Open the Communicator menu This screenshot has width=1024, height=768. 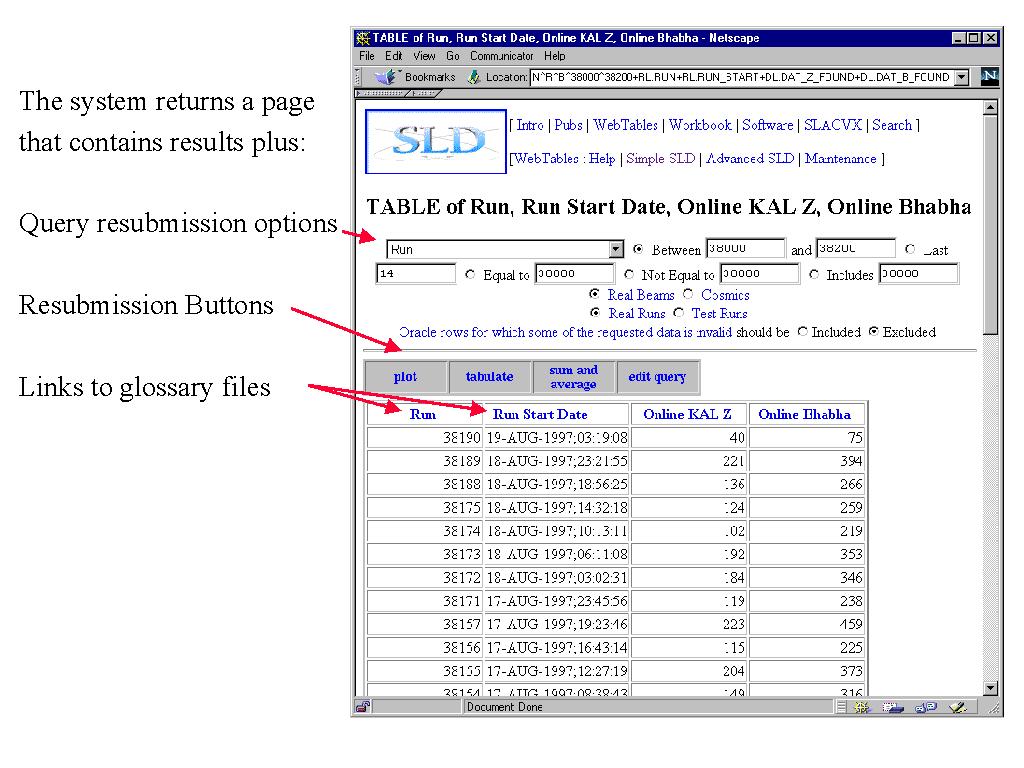click(501, 56)
